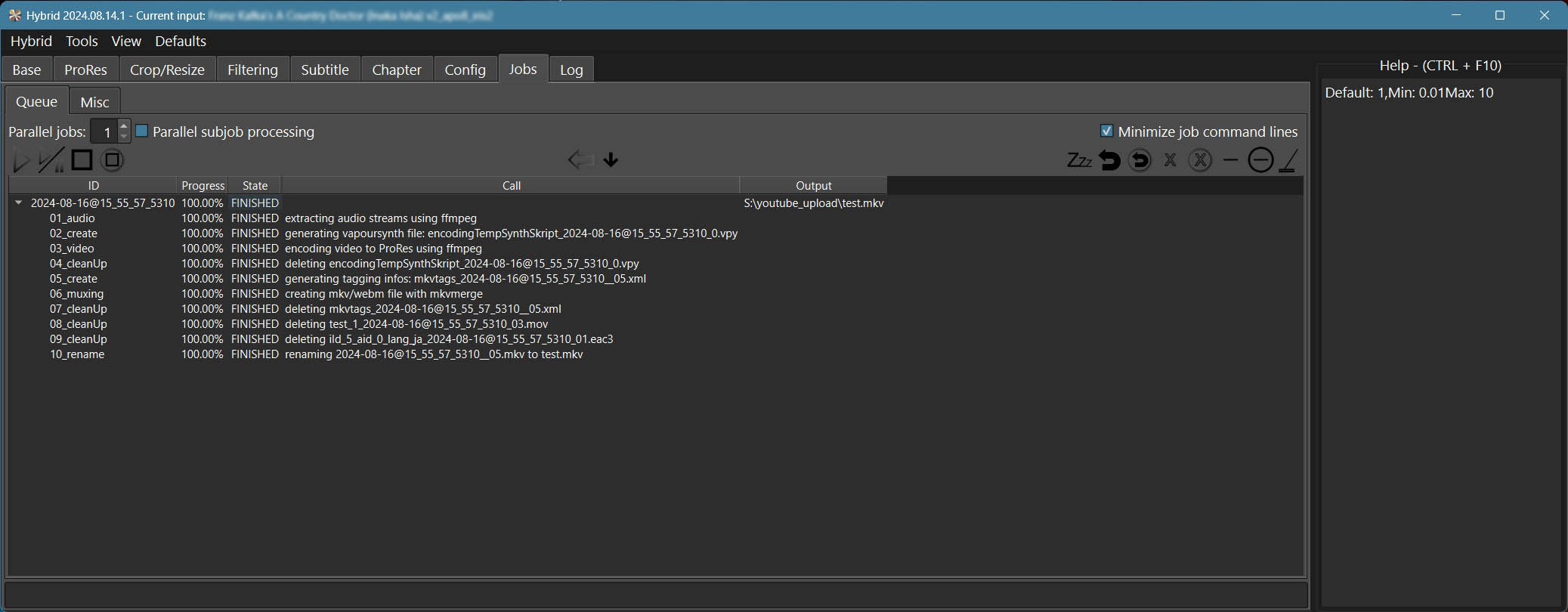Click the circled X icon in job toolbar
The width and height of the screenshot is (1568, 612).
(x=1200, y=160)
